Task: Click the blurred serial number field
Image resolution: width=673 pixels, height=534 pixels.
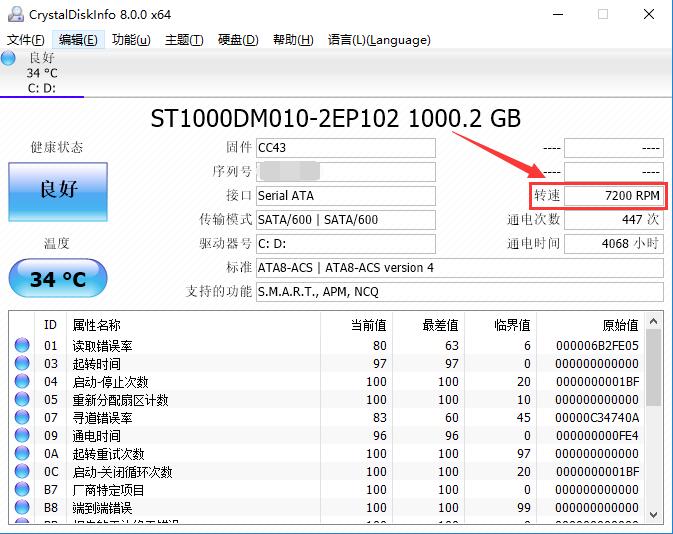Action: tap(346, 172)
